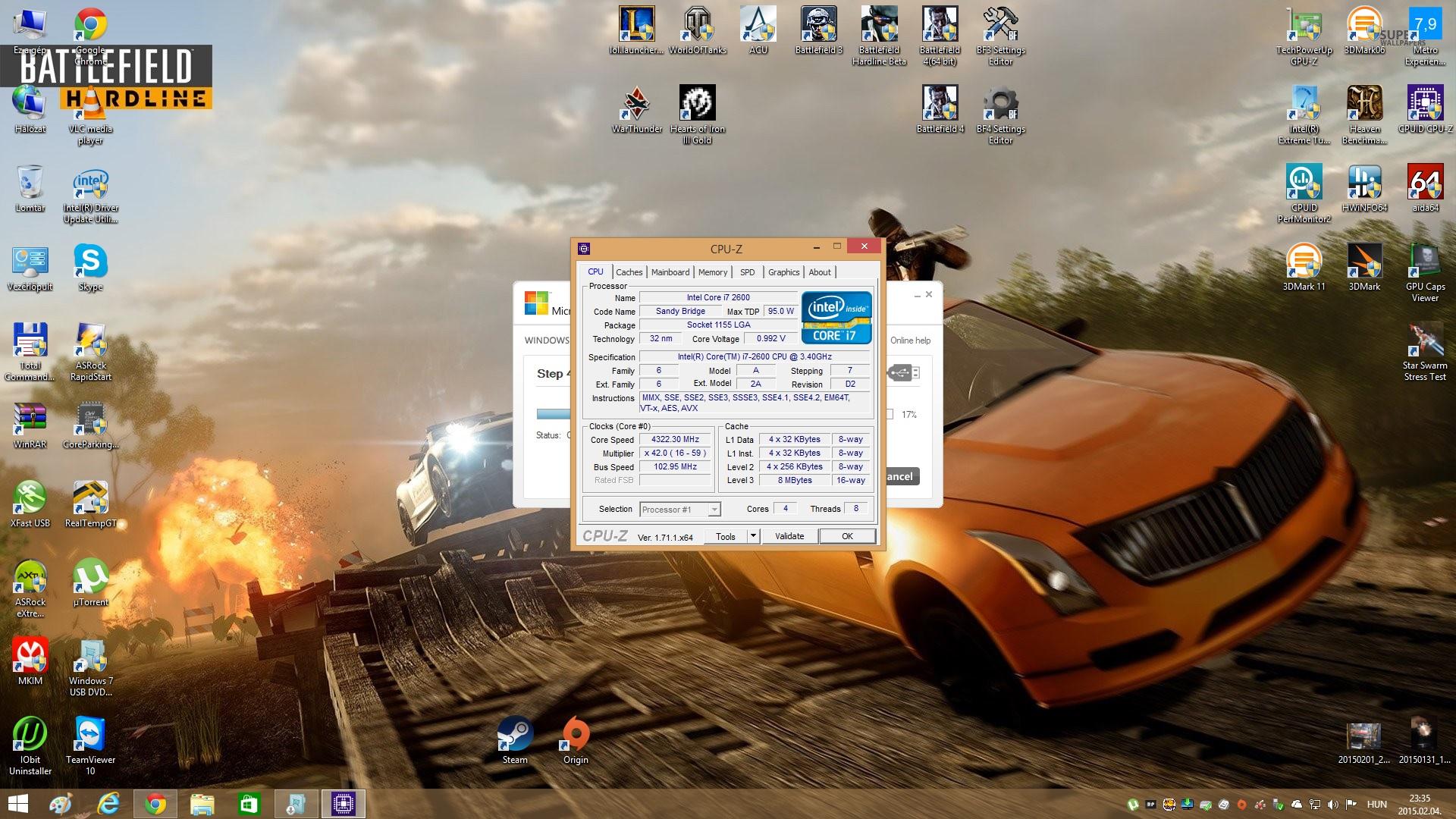Screen dimensions: 1456x819
Task: Click the Intel Core i7 logo
Action: pos(836,318)
